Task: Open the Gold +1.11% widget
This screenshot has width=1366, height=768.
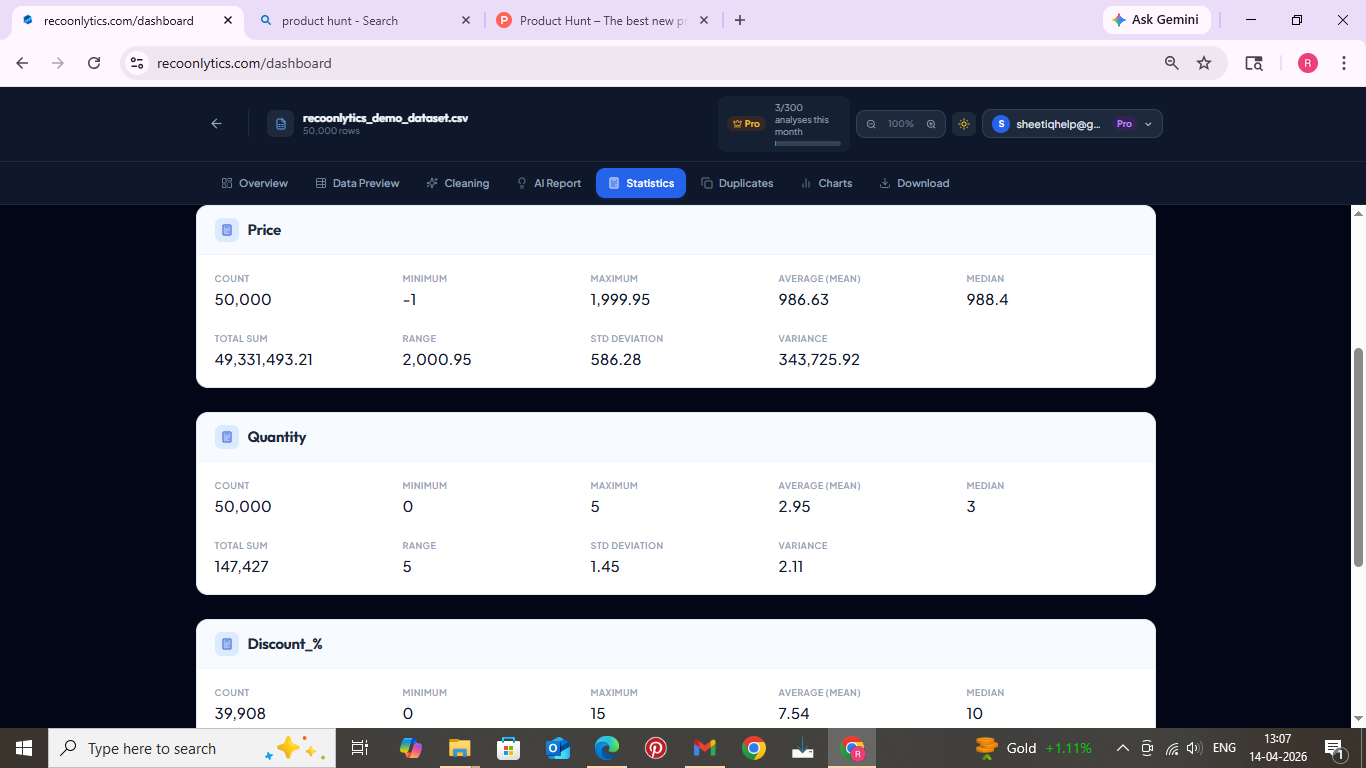Action: point(1034,748)
